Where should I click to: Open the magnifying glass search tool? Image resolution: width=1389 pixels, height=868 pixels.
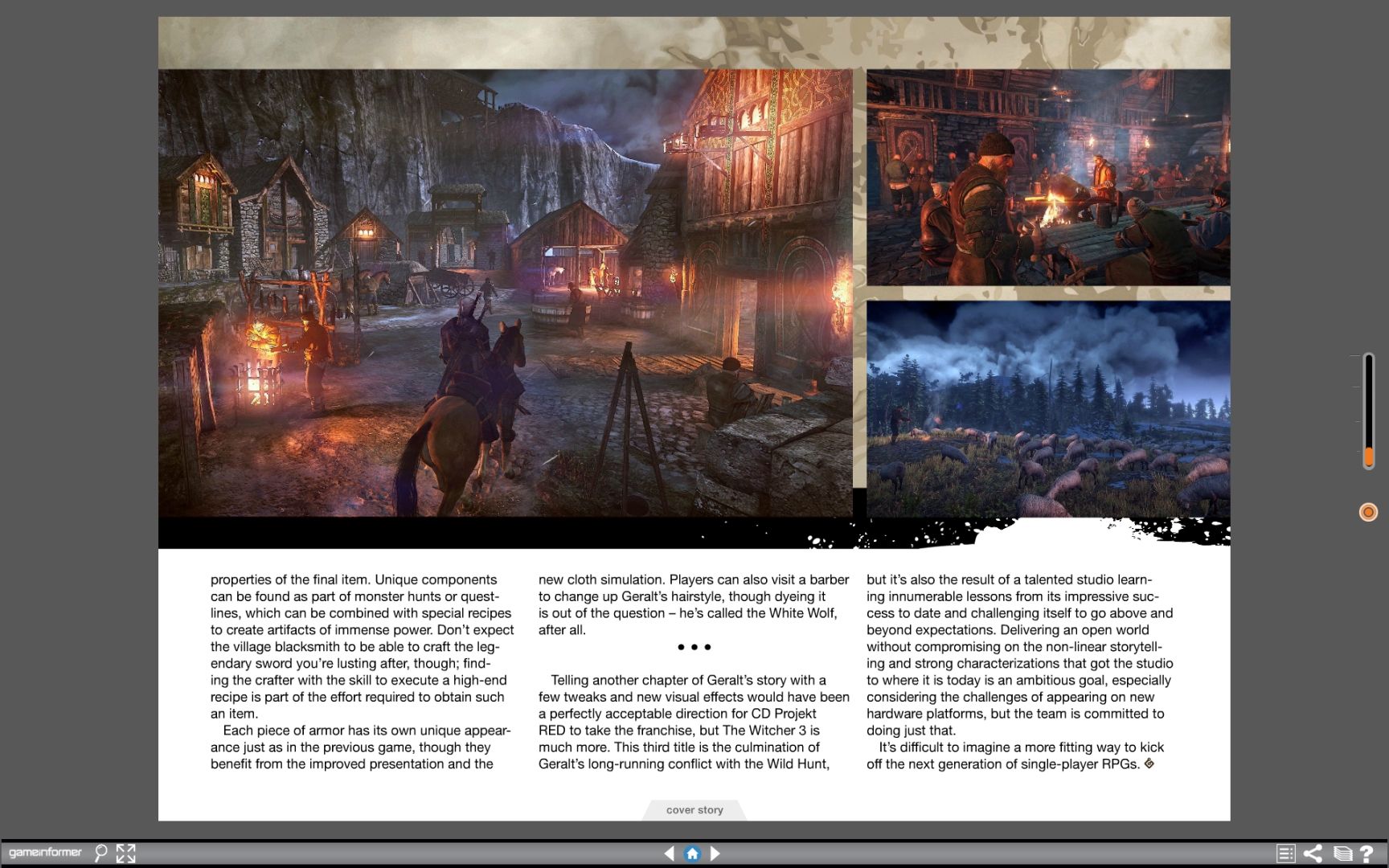click(x=100, y=853)
